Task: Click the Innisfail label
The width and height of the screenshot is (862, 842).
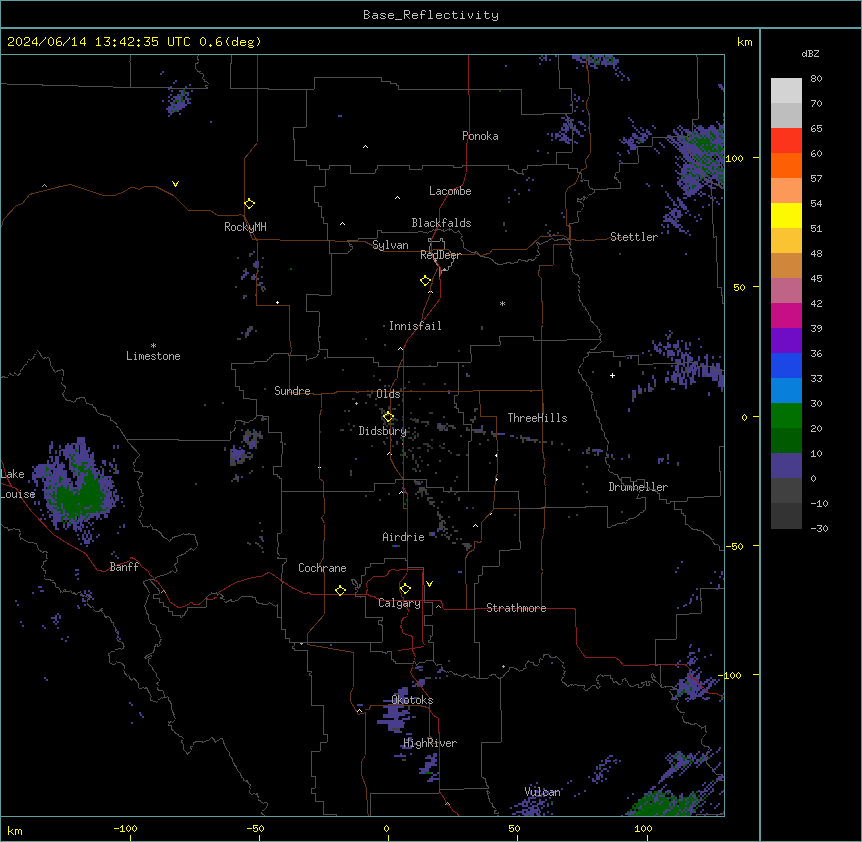Action: (415, 326)
